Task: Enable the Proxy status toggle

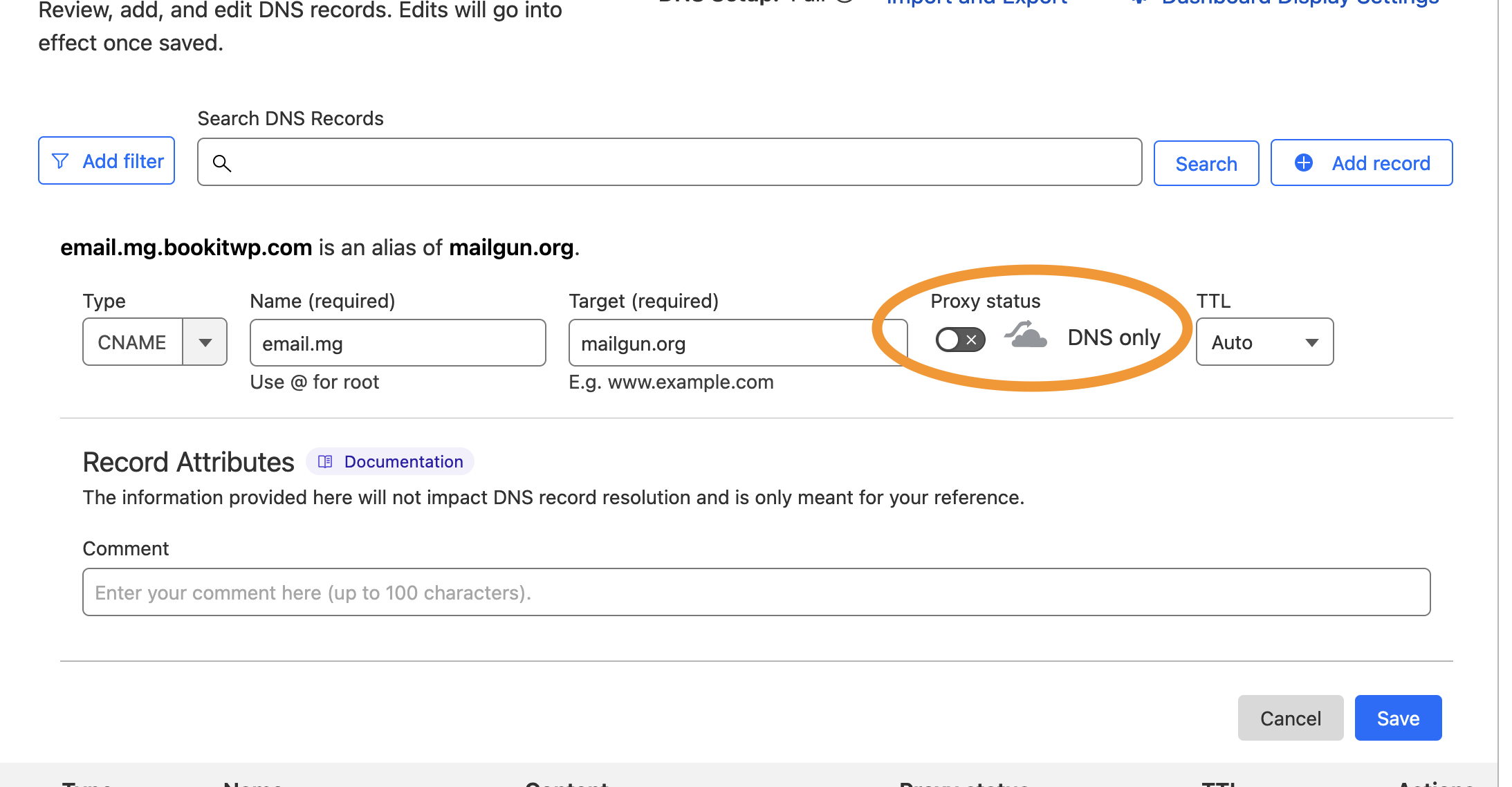Action: point(959,339)
